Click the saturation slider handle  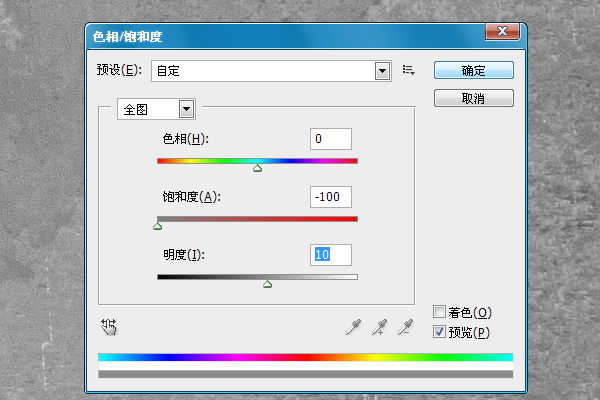pyautogui.click(x=158, y=226)
